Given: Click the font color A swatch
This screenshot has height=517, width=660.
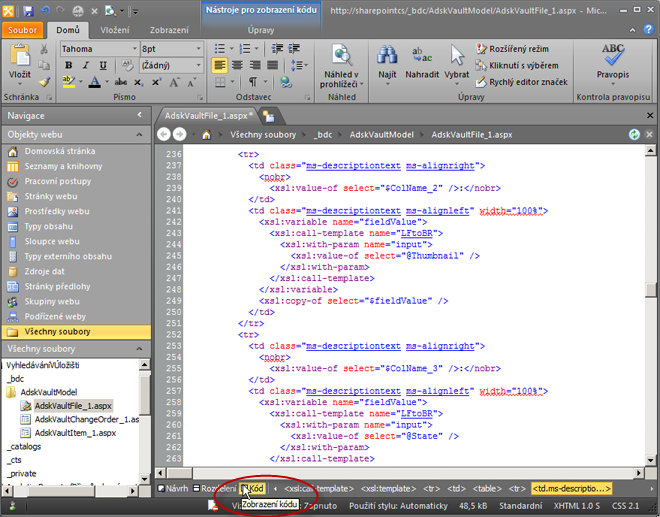Looking at the screenshot, I should pyautogui.click(x=95, y=82).
